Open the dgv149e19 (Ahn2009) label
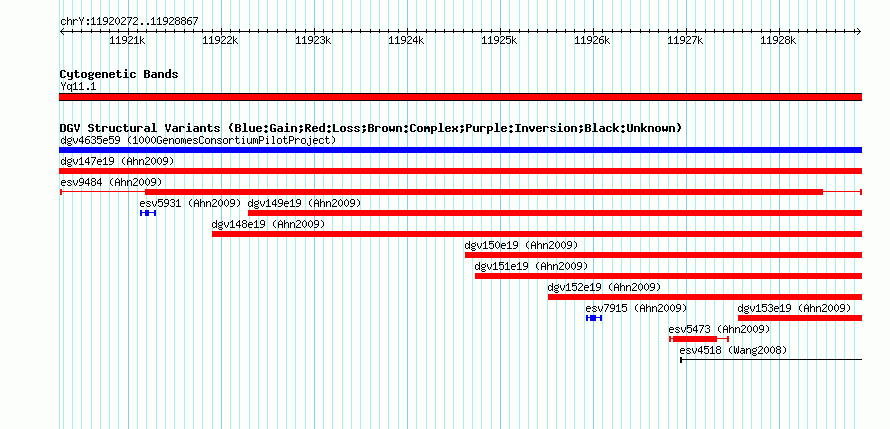This screenshot has height=429, width=890. (x=305, y=203)
